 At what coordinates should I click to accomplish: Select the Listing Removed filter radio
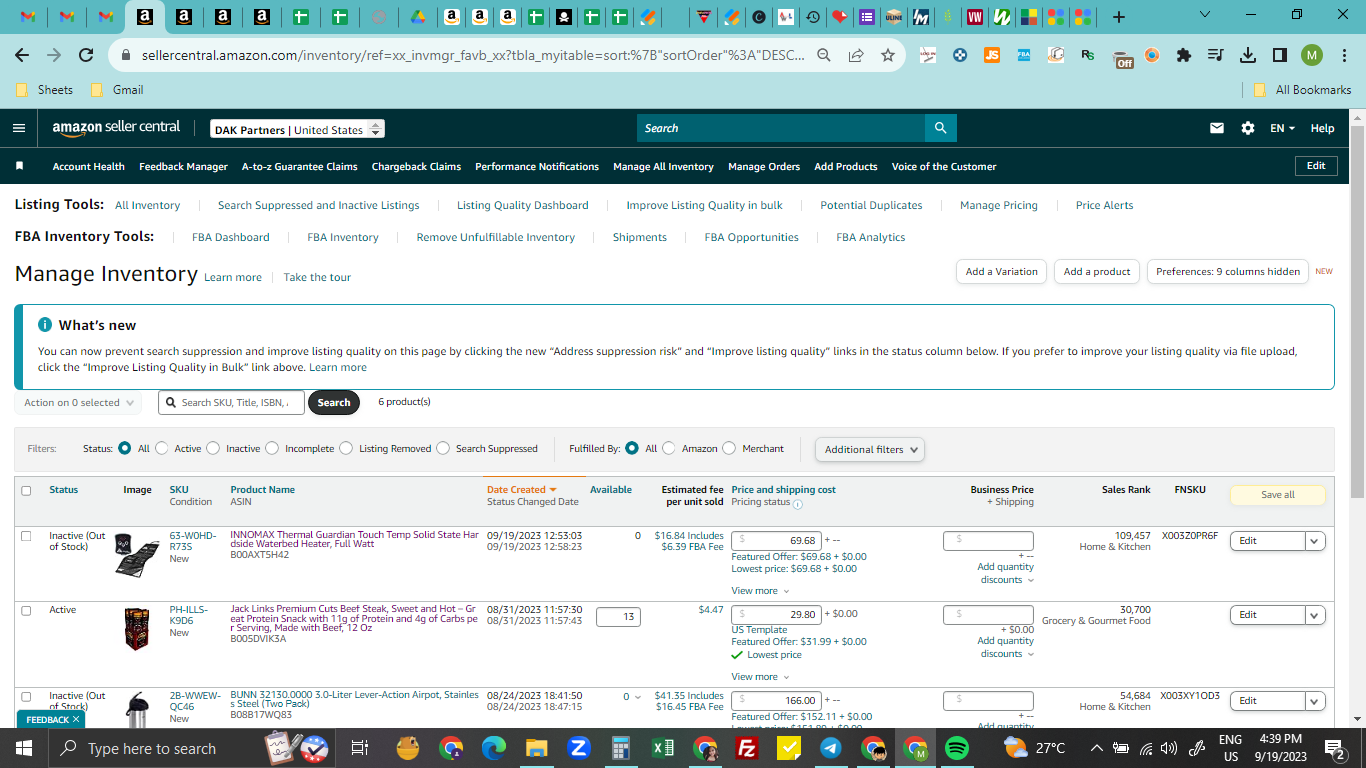[346, 448]
